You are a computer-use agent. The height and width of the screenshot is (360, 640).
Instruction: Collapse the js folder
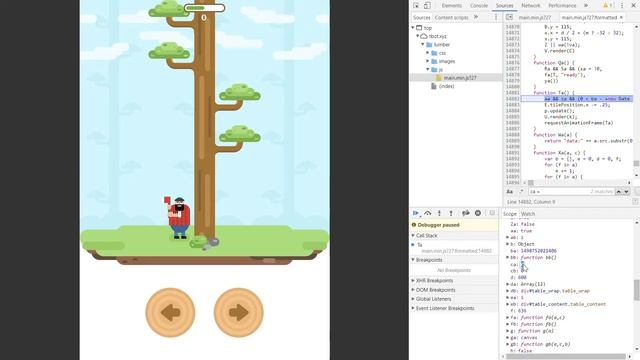(x=428, y=69)
